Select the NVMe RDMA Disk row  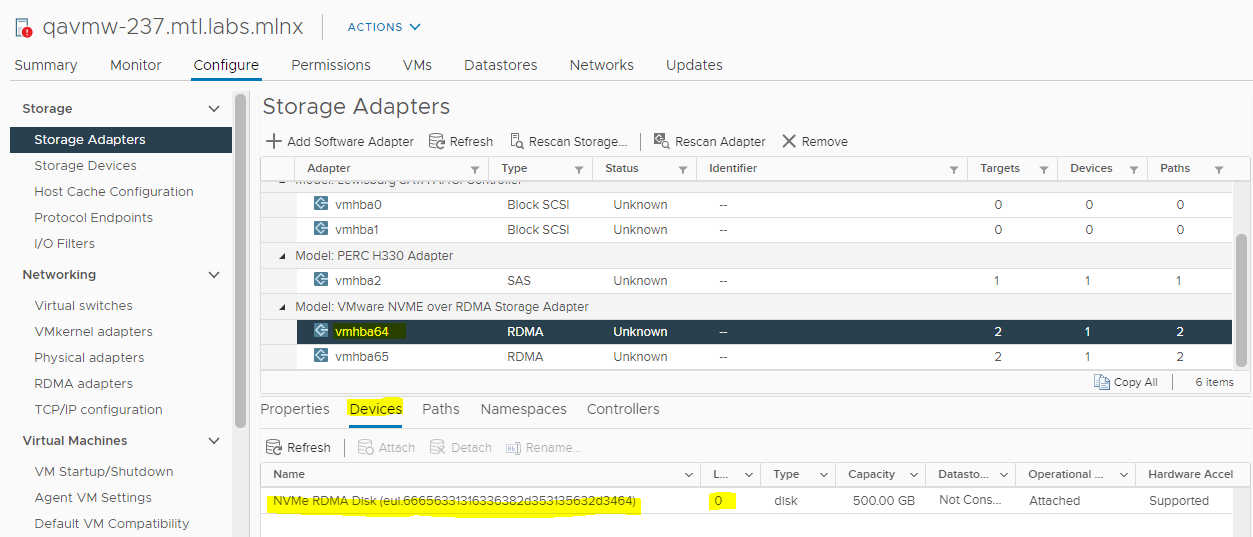756,501
